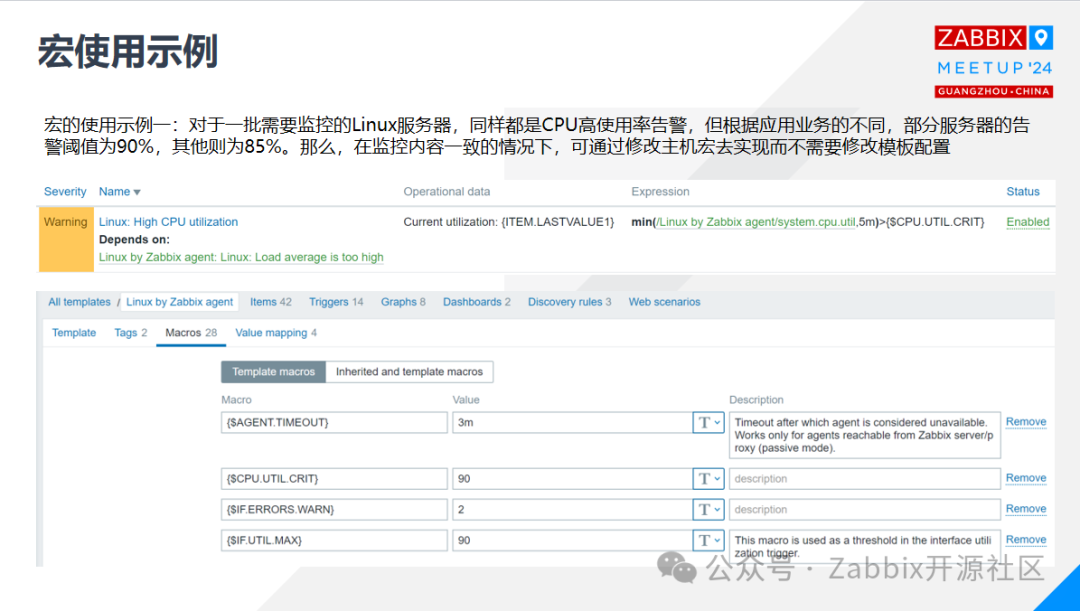1080x611 pixels.
Task: Select Inherited and template macros option
Action: (x=409, y=371)
